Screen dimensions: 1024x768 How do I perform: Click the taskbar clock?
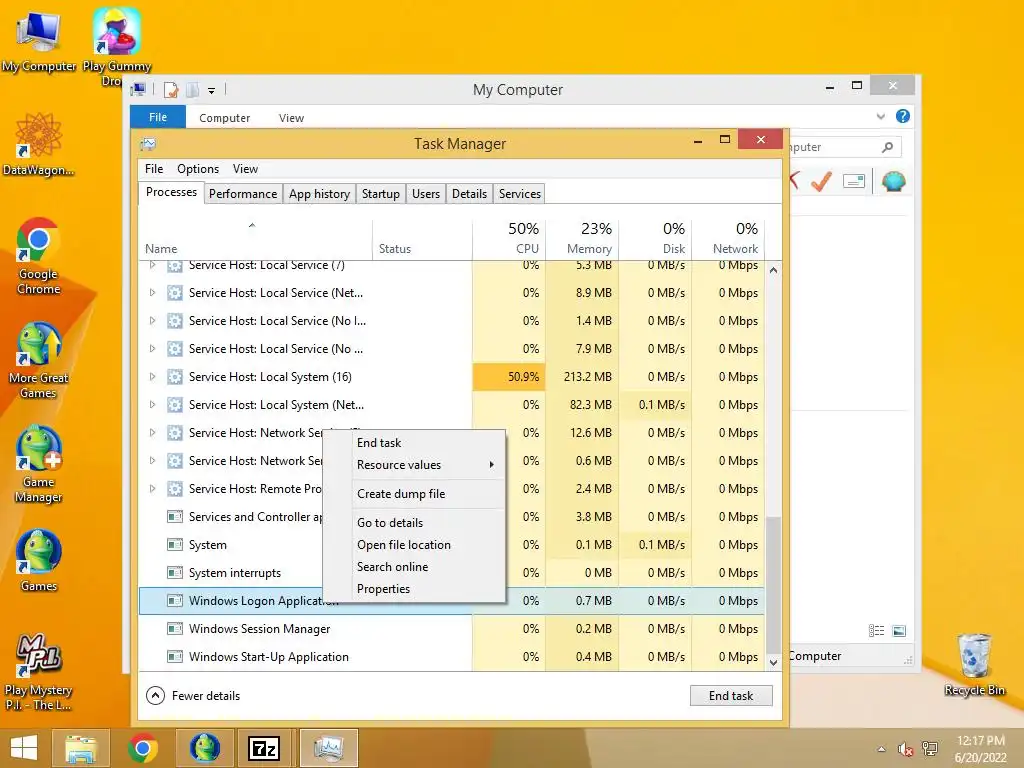pos(980,749)
